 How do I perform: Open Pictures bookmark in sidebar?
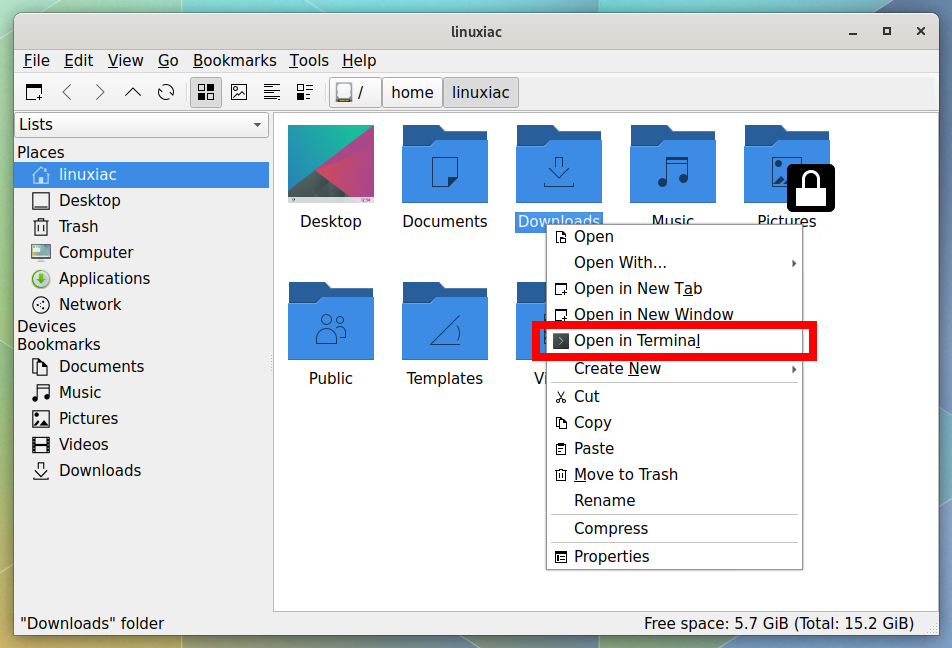(x=141, y=419)
